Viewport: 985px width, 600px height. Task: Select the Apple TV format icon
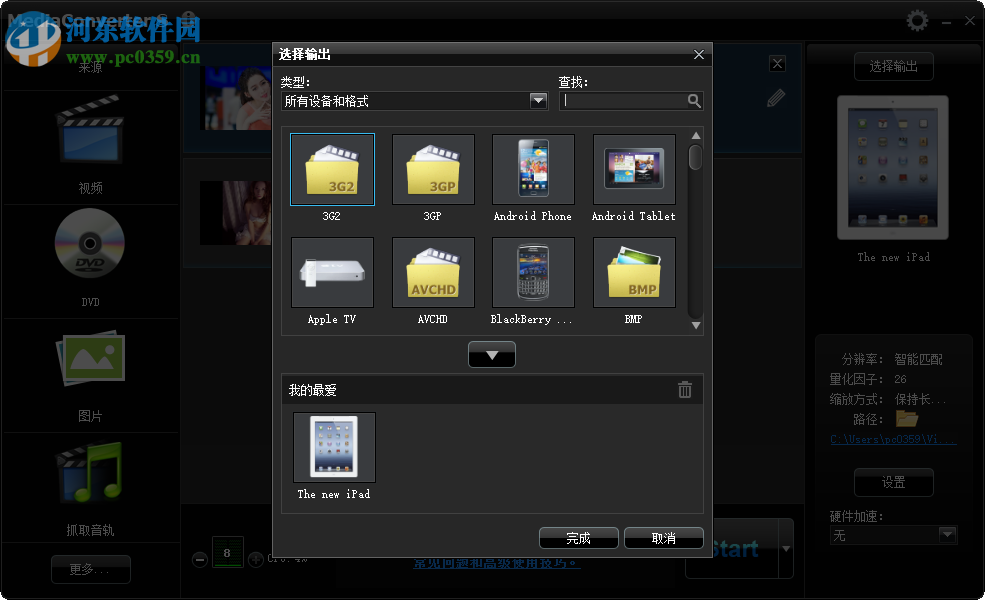click(332, 272)
